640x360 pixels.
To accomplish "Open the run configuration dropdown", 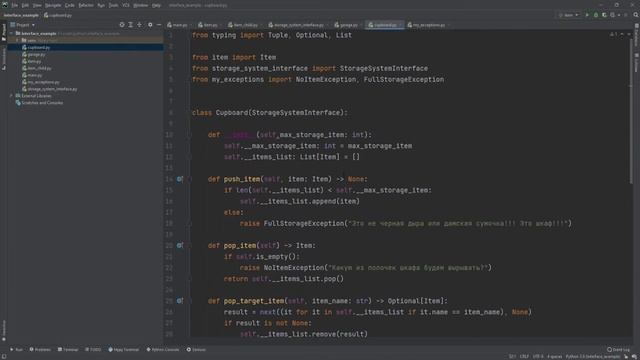I will 569,15.
